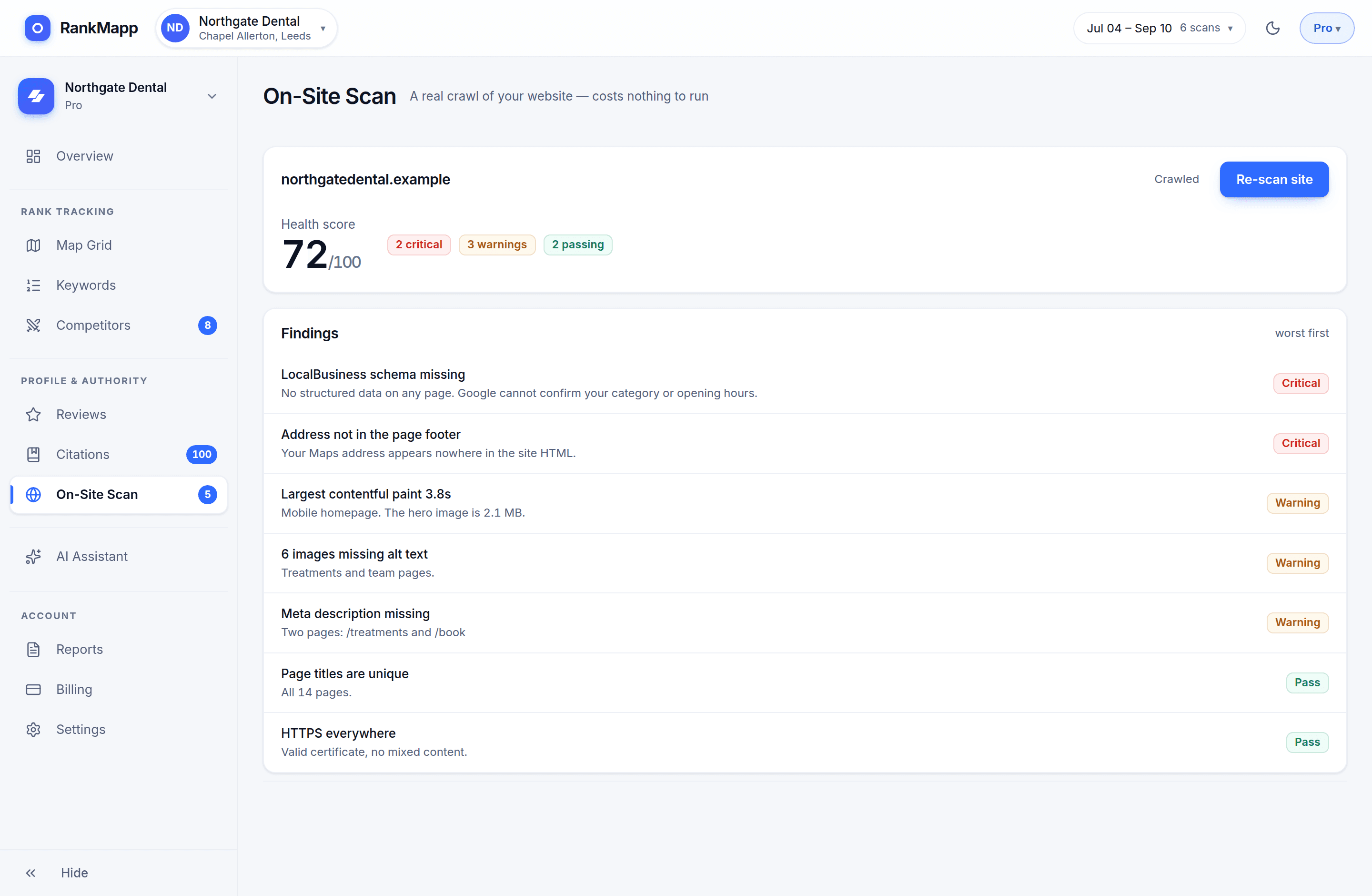This screenshot has height=896, width=1372.
Task: Go to the Keywords menu label
Action: 86,285
